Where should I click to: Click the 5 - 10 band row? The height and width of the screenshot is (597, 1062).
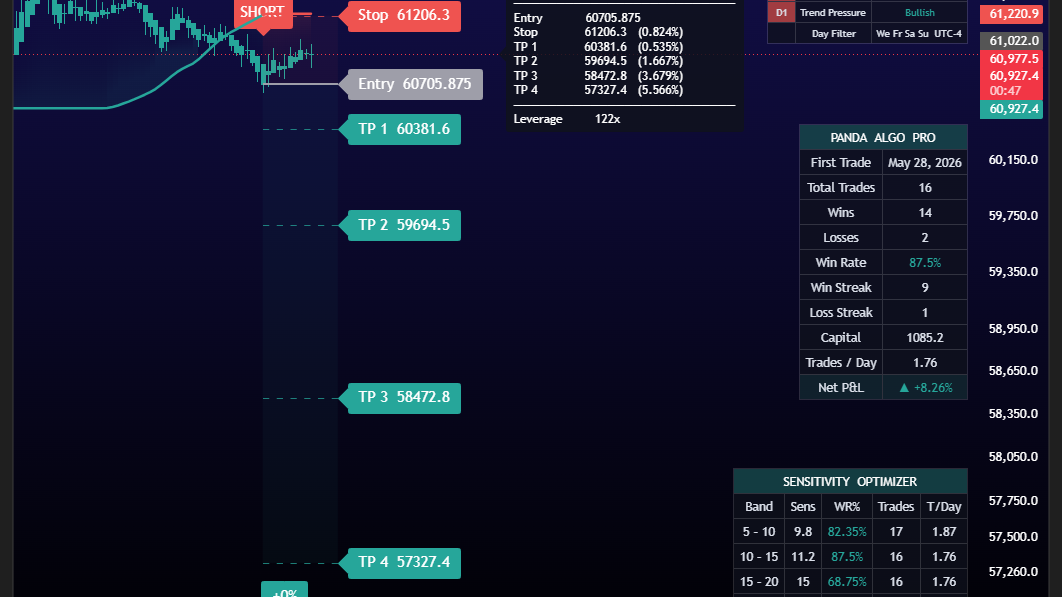pyautogui.click(x=850, y=532)
